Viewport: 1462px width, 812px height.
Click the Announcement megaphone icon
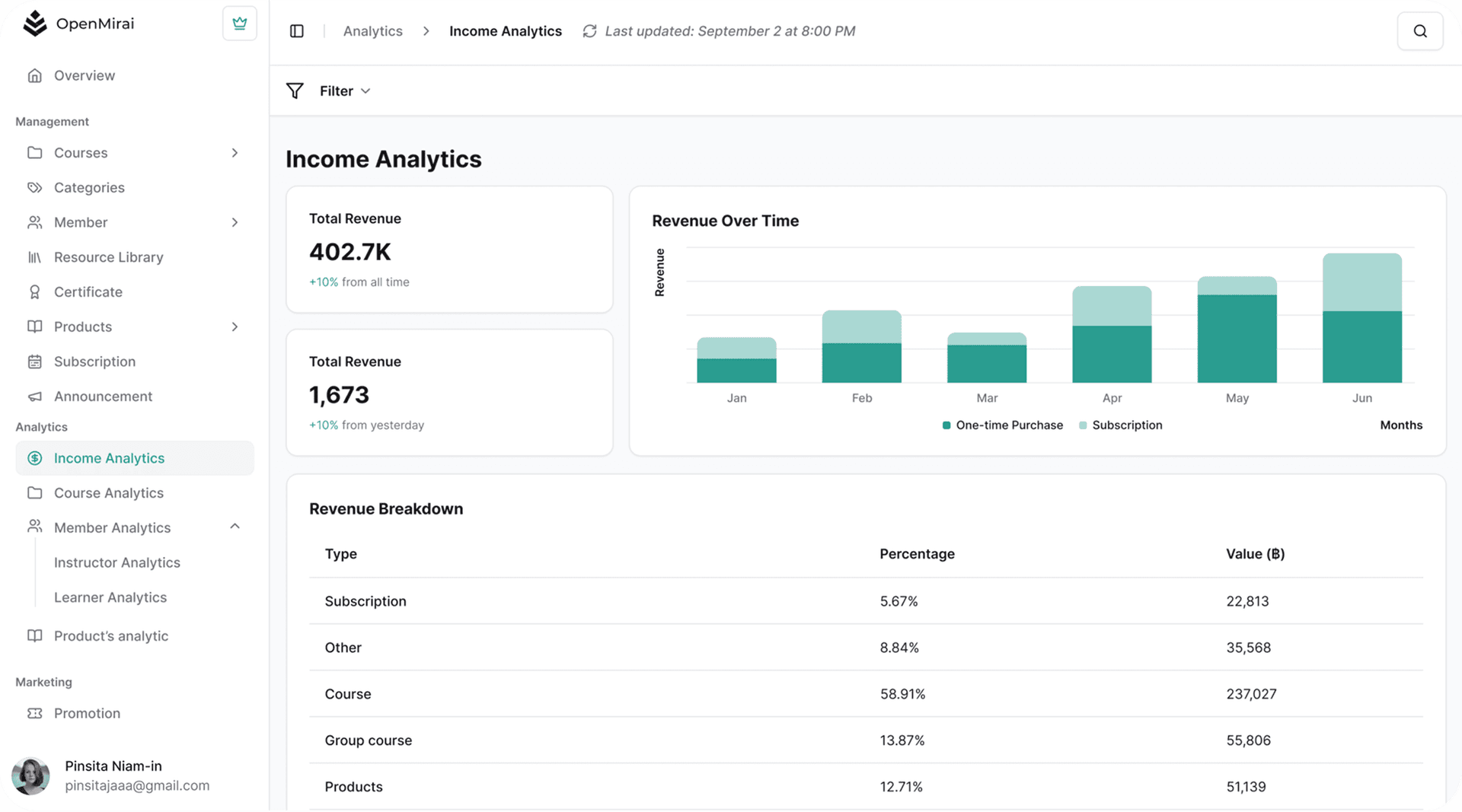34,396
